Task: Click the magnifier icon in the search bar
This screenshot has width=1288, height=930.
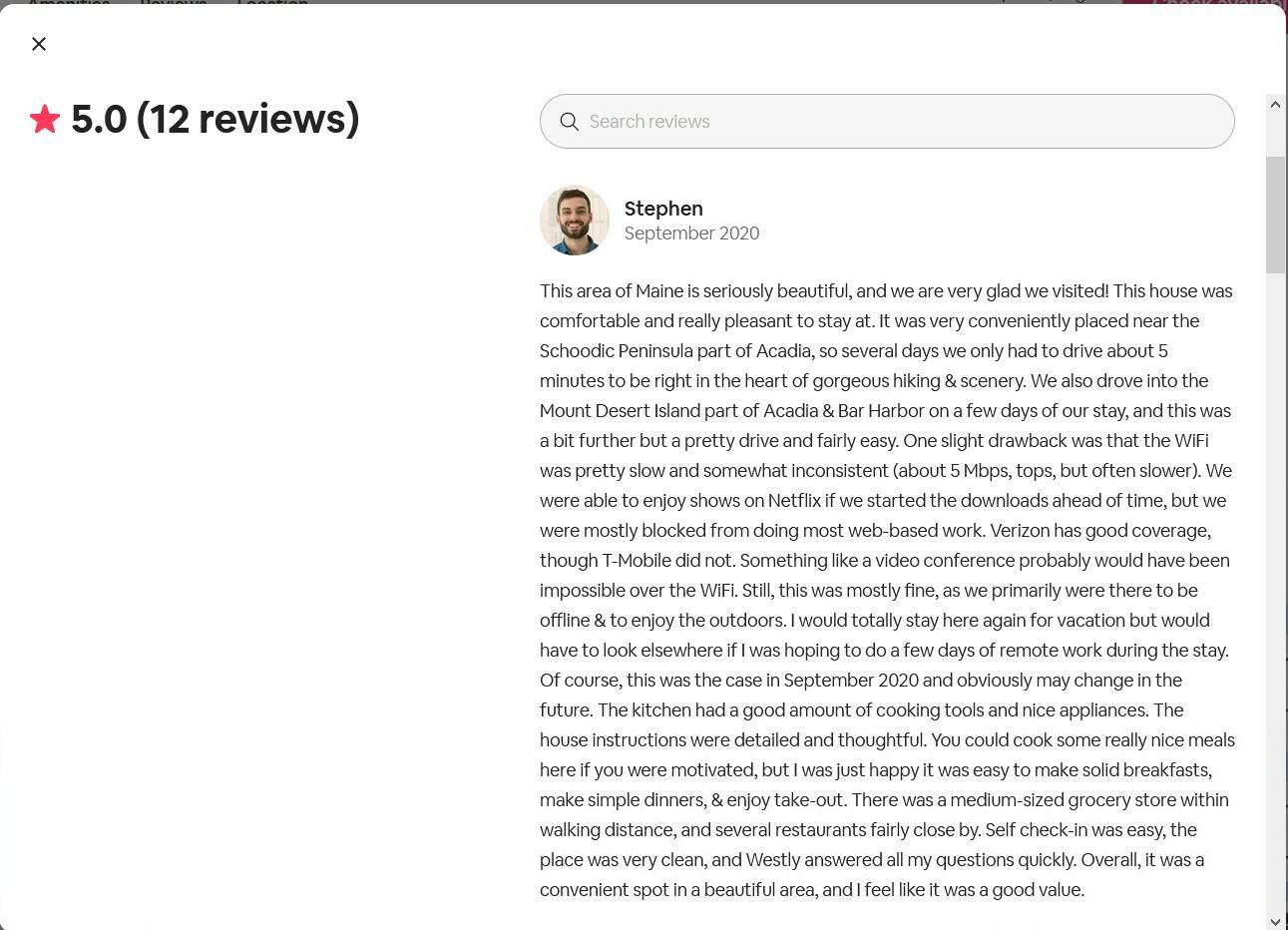Action: click(570, 122)
